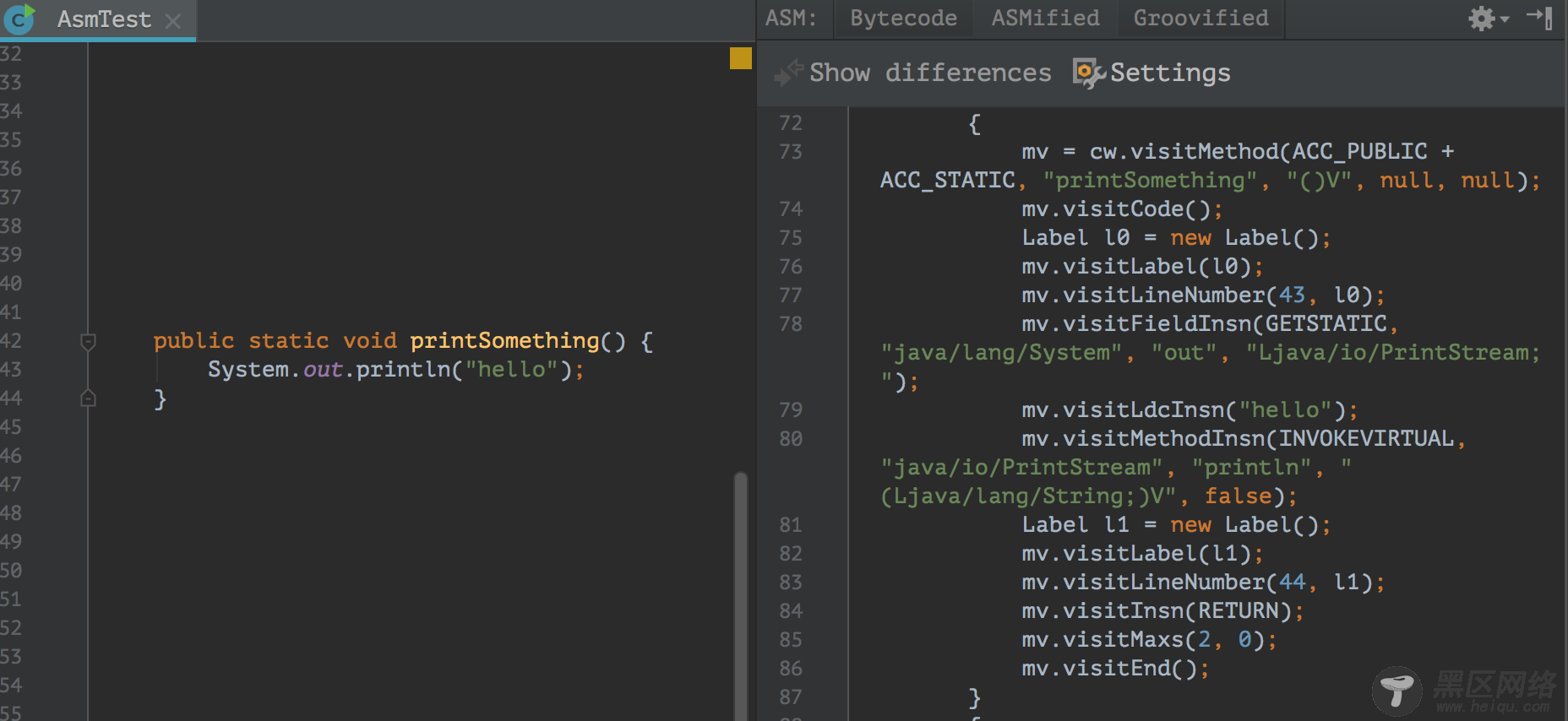1568x721 pixels.
Task: Switch to the Groovified tab
Action: pos(1200,18)
